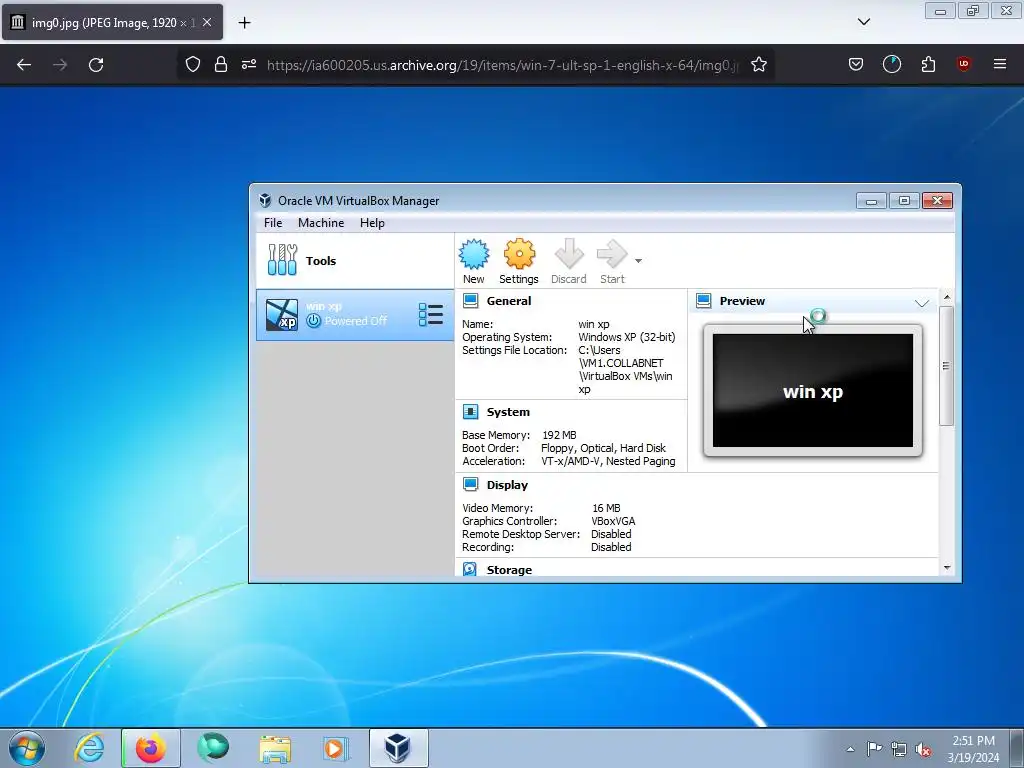Open the browser extensions puzzle icon

928,64
